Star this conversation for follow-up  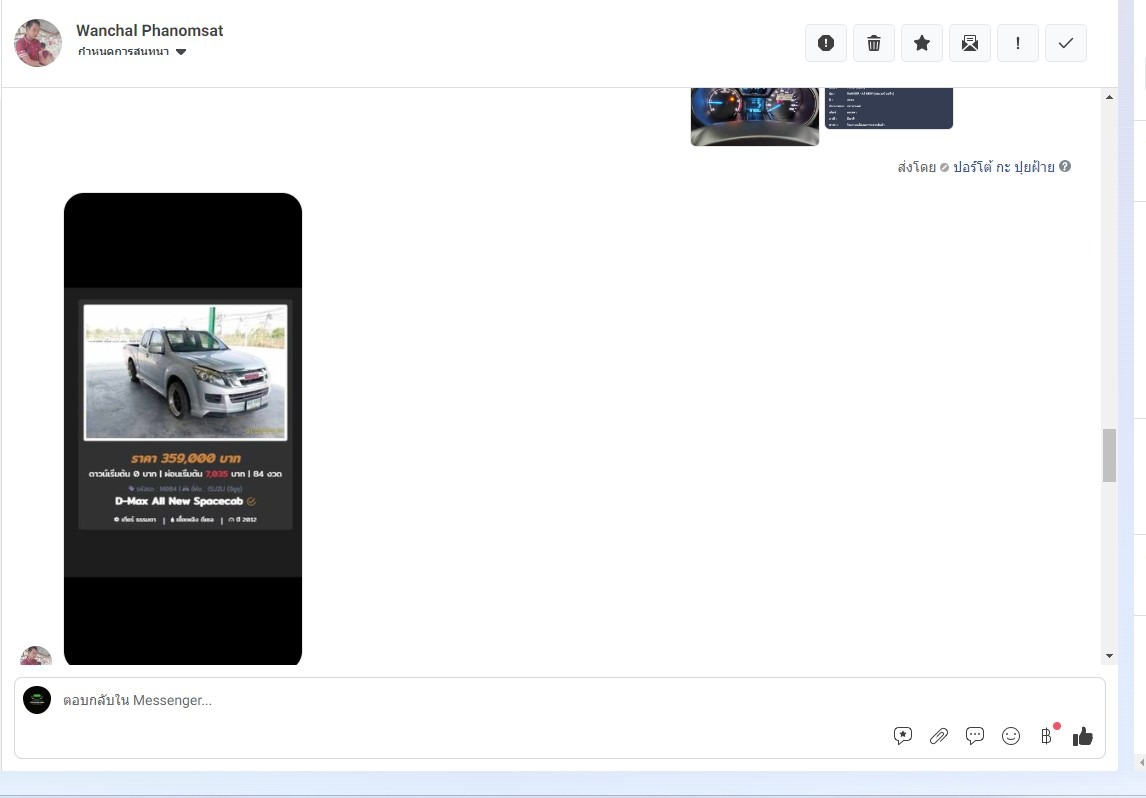tap(922, 43)
